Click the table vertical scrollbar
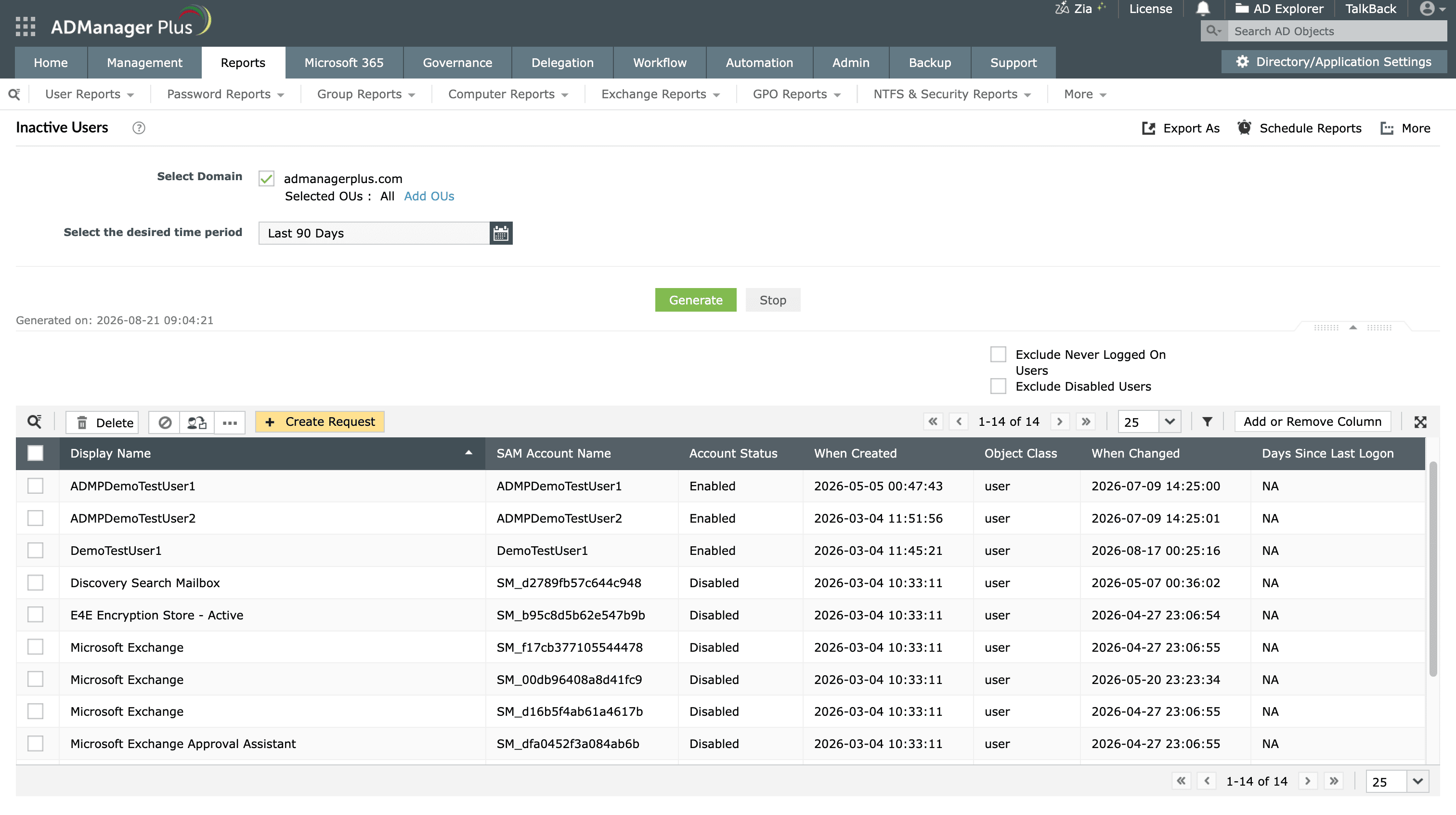Screen dimensions: 1456x815 tap(1433, 568)
